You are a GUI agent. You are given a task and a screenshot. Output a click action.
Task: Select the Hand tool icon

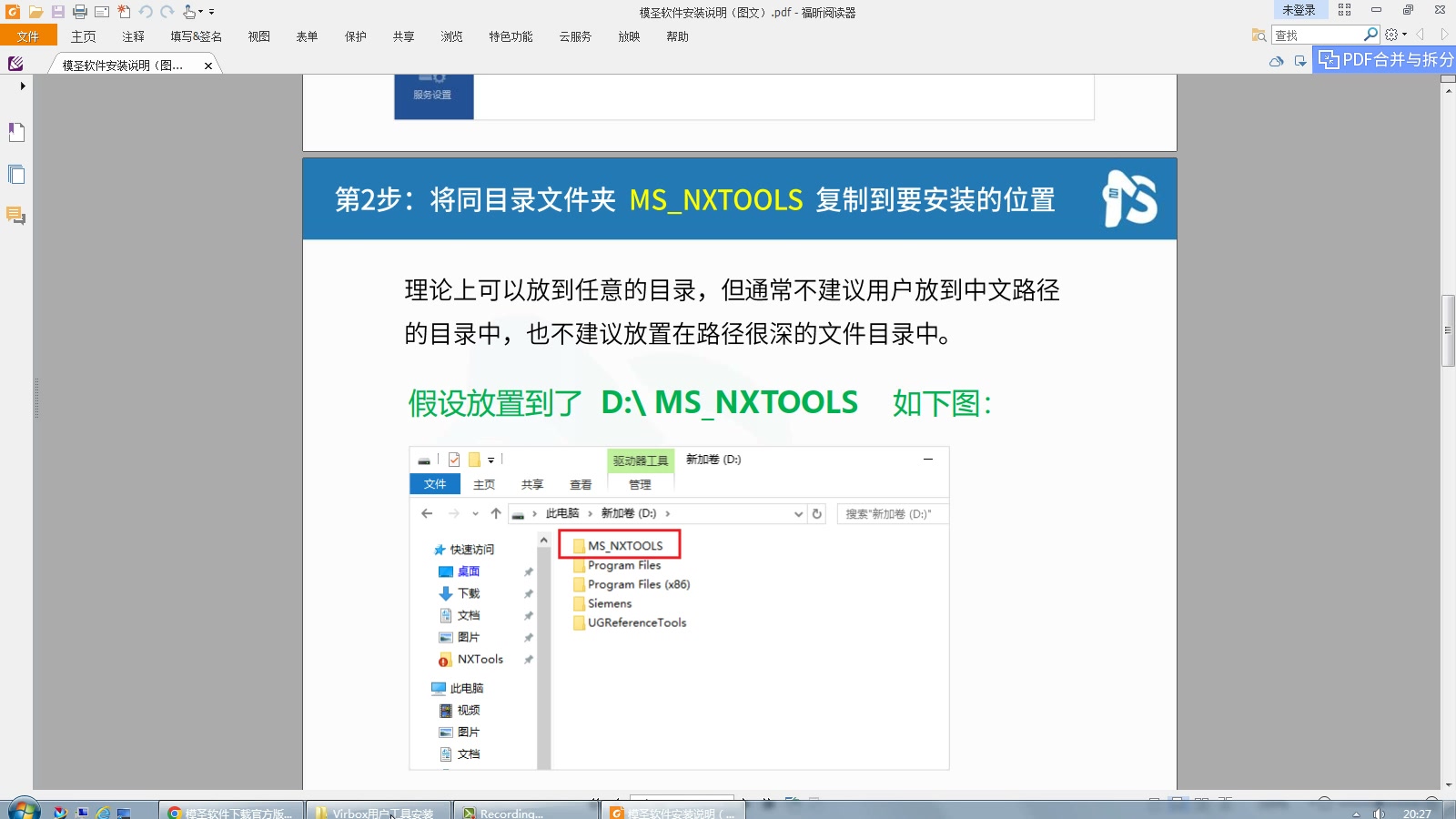188,12
